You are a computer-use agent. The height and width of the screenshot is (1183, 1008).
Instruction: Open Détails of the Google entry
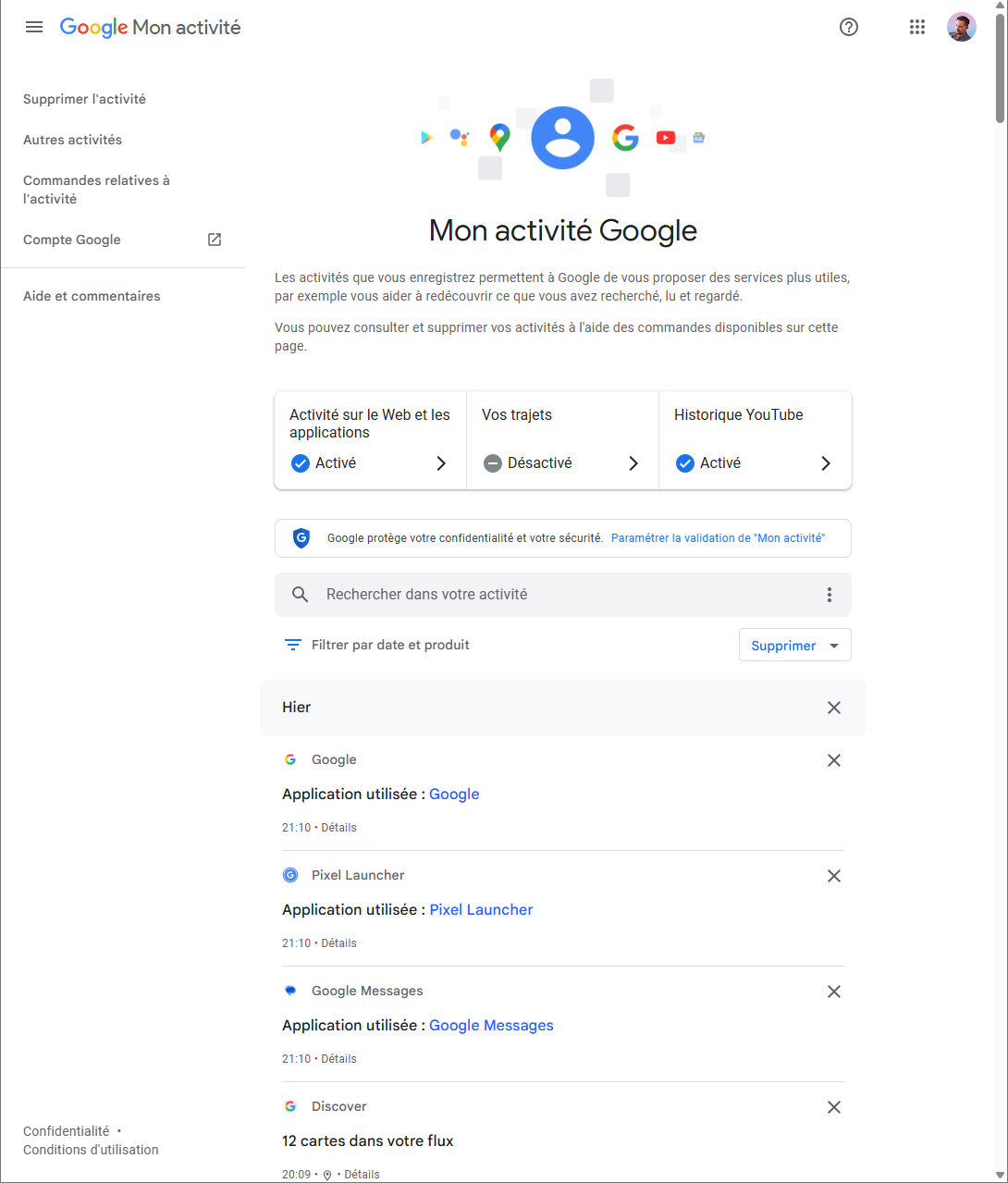coord(338,828)
